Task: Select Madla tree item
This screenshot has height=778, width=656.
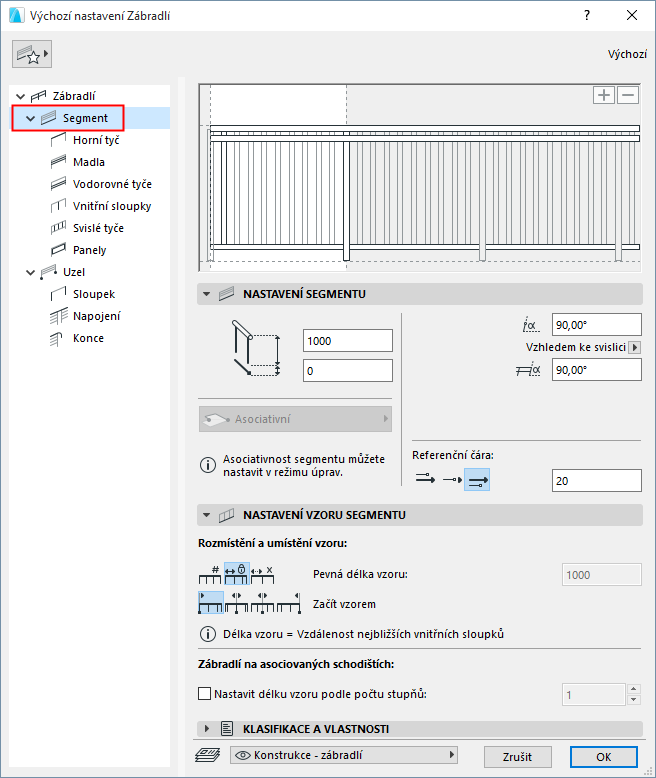Action: pyautogui.click(x=89, y=162)
